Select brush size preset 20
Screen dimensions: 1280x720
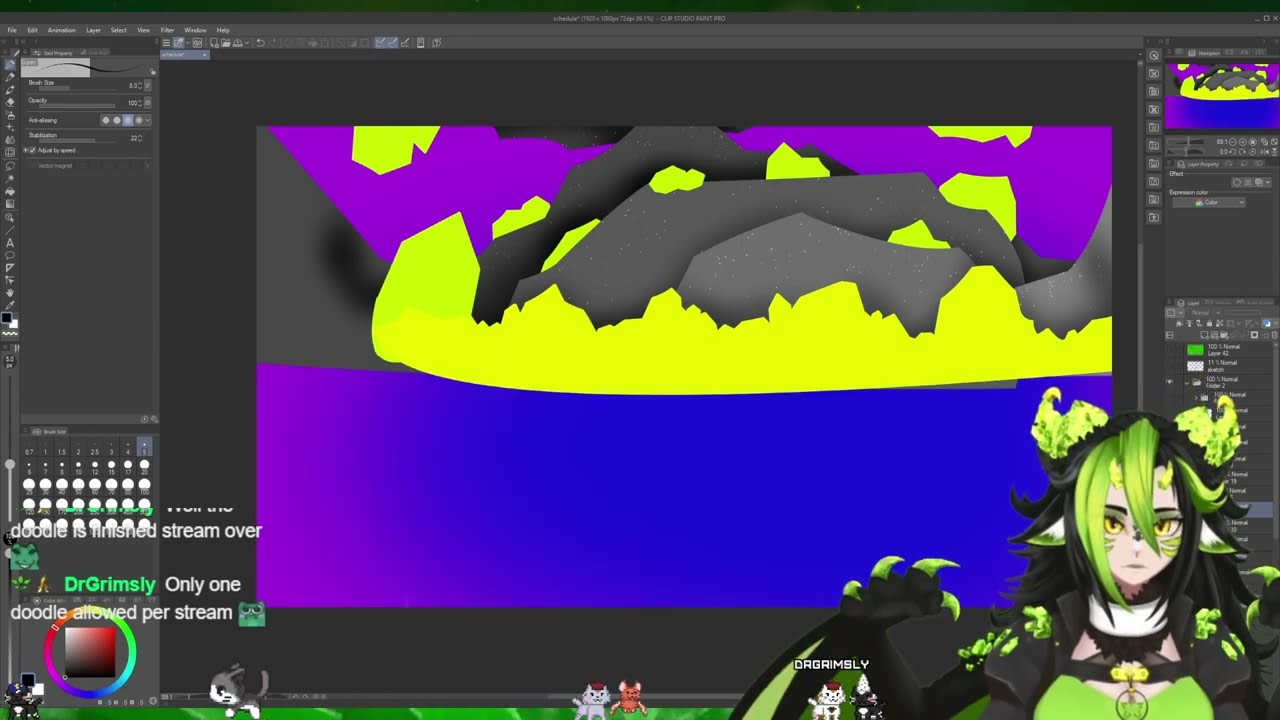click(x=144, y=467)
